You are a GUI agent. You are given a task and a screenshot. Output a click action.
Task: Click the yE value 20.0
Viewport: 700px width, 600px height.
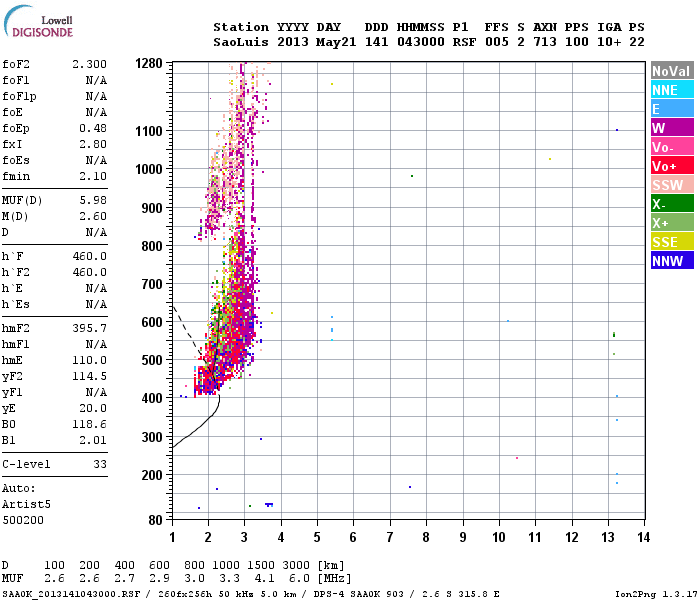tap(93, 408)
